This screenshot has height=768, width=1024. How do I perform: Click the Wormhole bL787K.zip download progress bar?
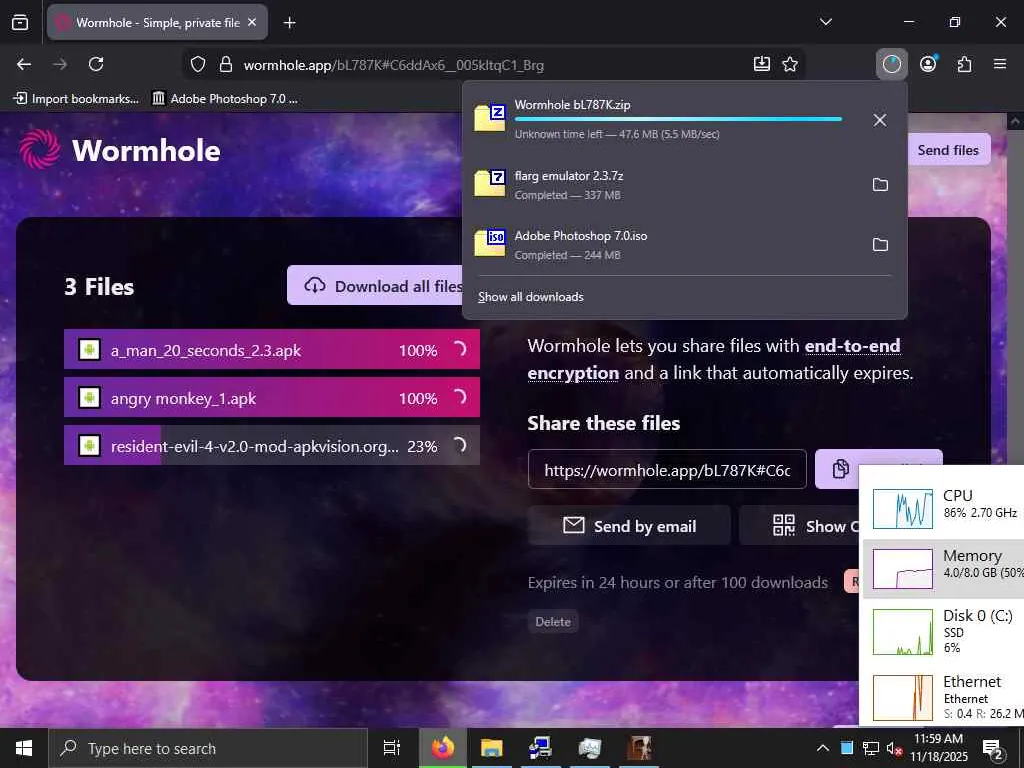(x=678, y=119)
